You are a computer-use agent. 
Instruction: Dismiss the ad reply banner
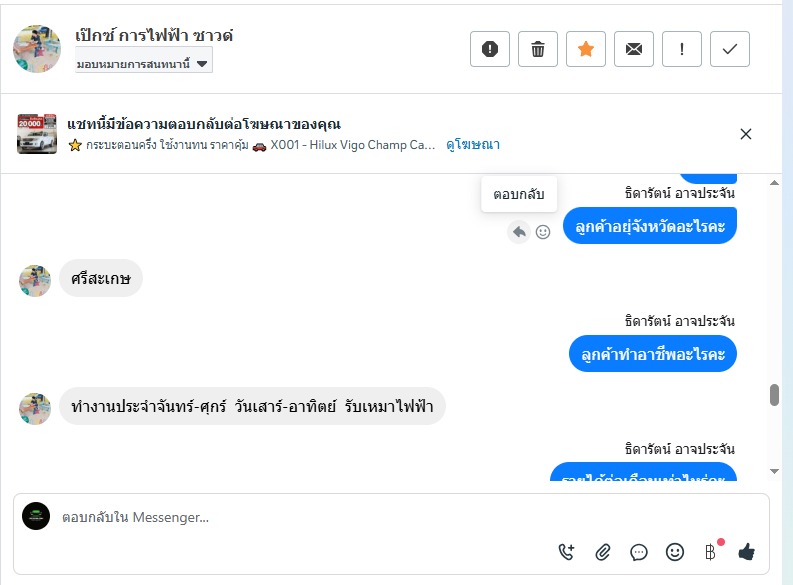point(745,134)
